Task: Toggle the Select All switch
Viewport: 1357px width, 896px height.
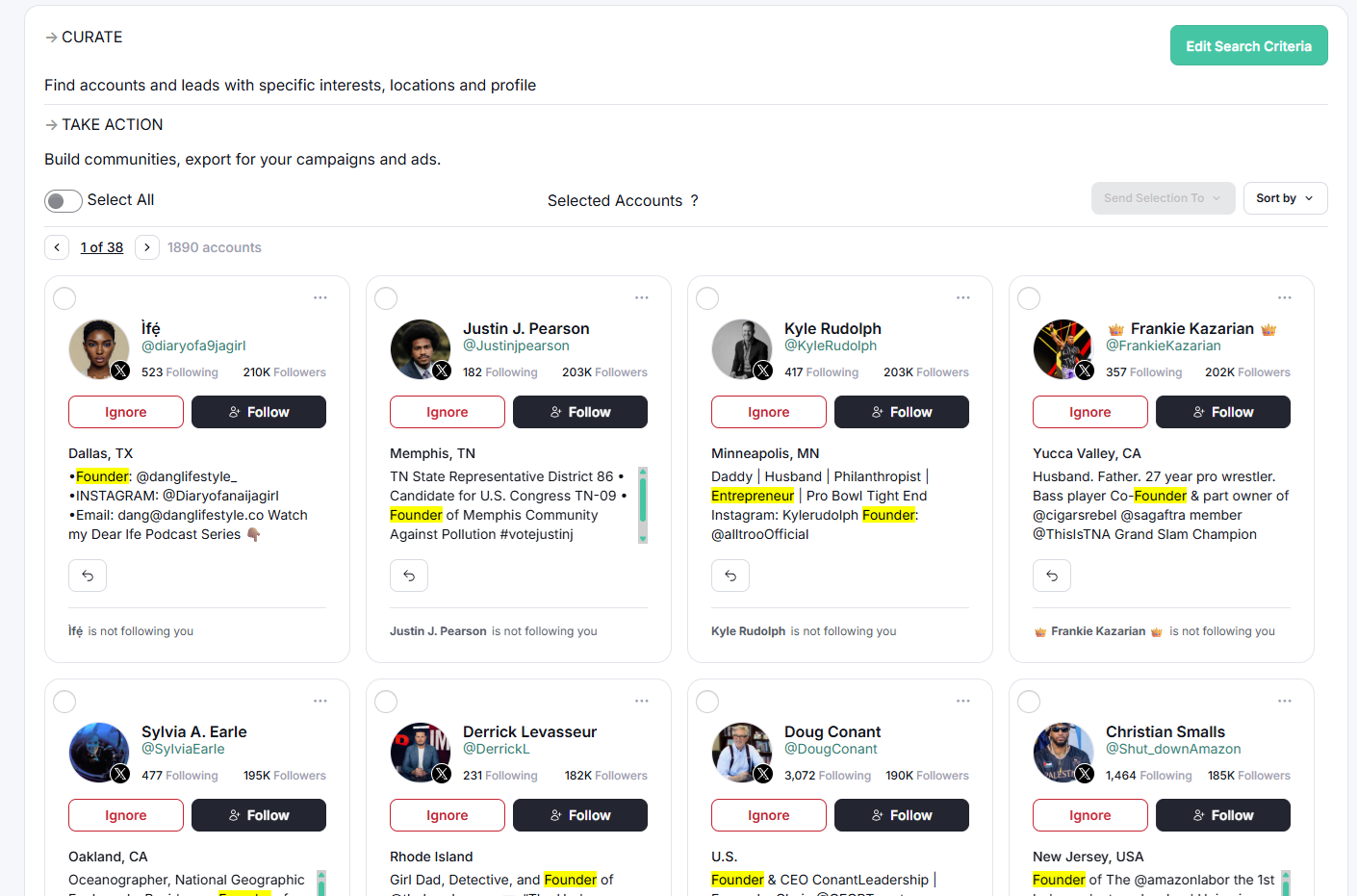Action: (x=64, y=200)
